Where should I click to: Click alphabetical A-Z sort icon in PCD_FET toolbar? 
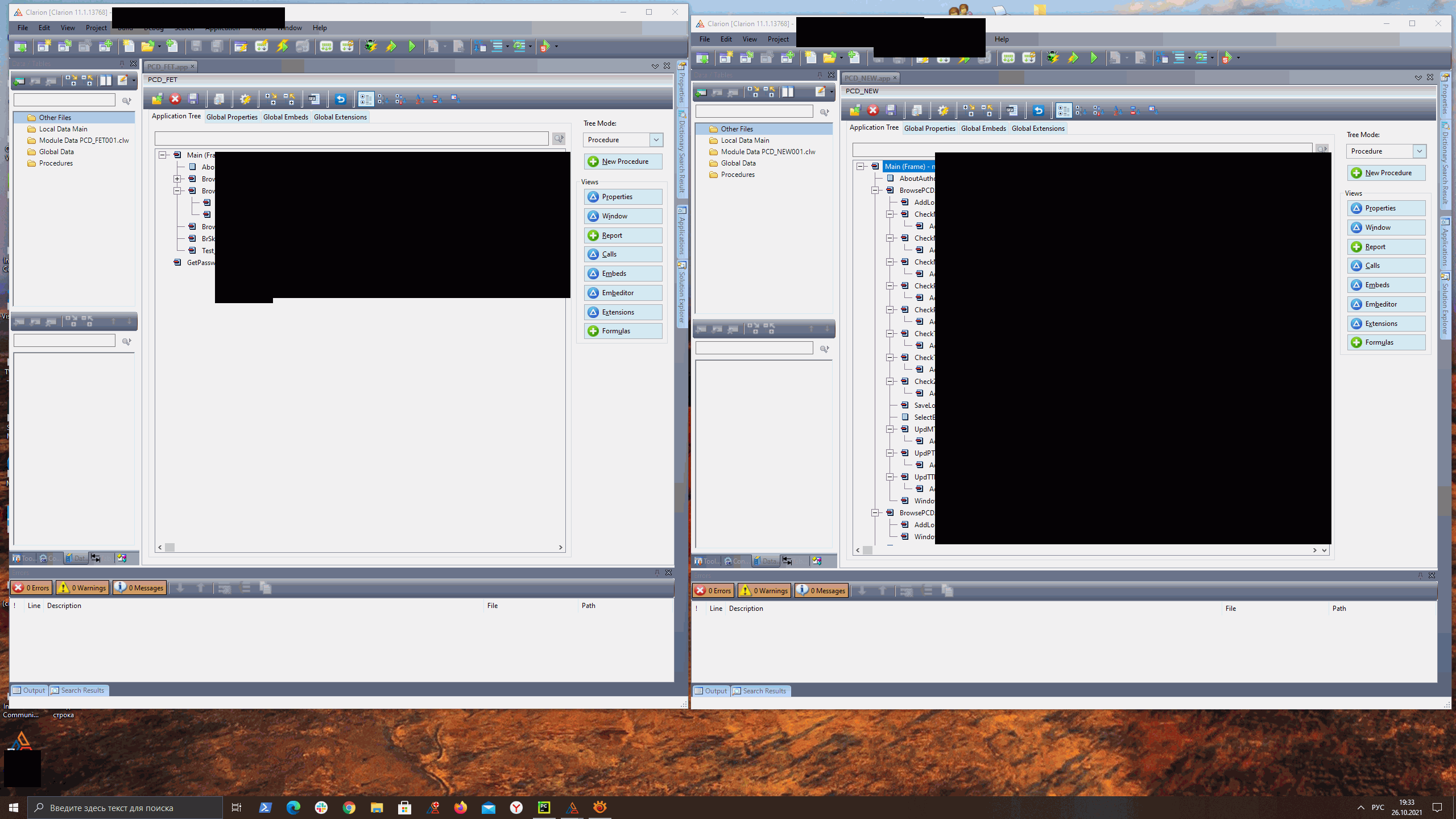(419, 99)
